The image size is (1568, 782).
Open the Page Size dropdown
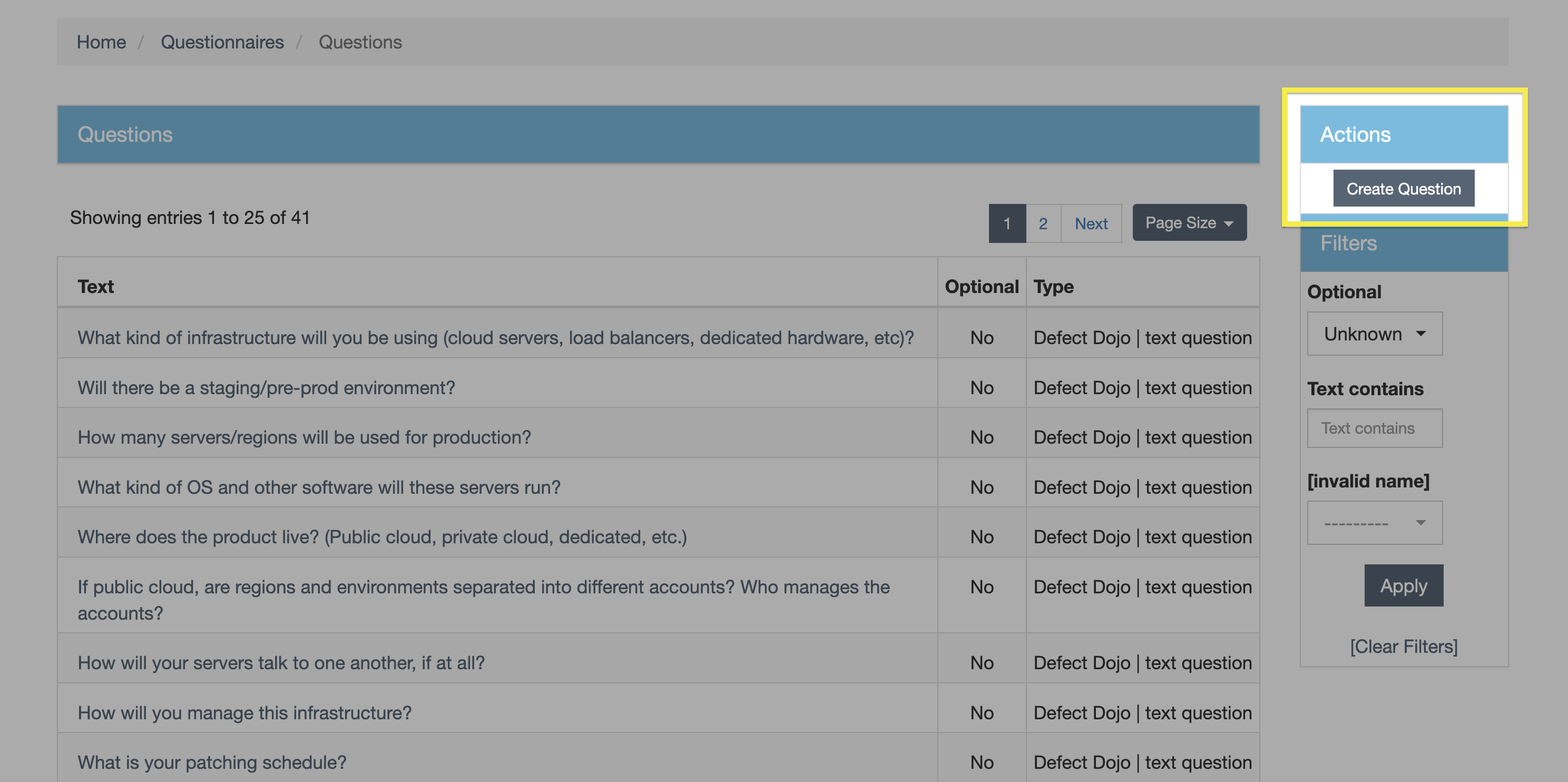click(x=1189, y=223)
